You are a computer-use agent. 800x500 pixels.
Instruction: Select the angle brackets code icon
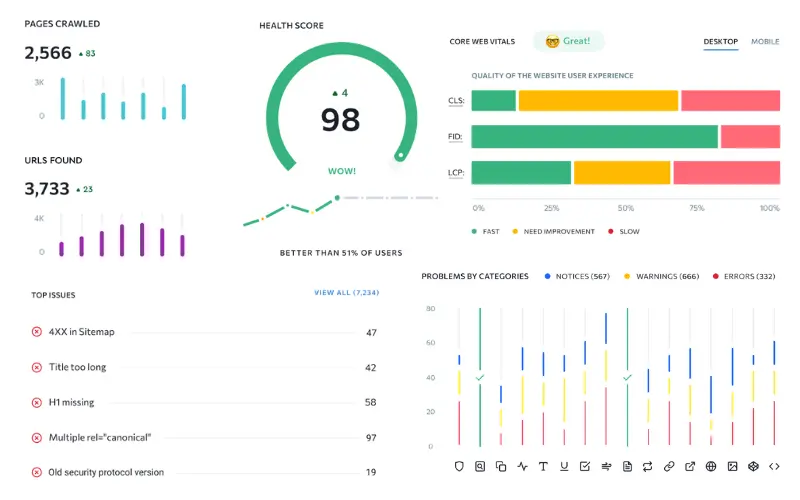tap(774, 466)
